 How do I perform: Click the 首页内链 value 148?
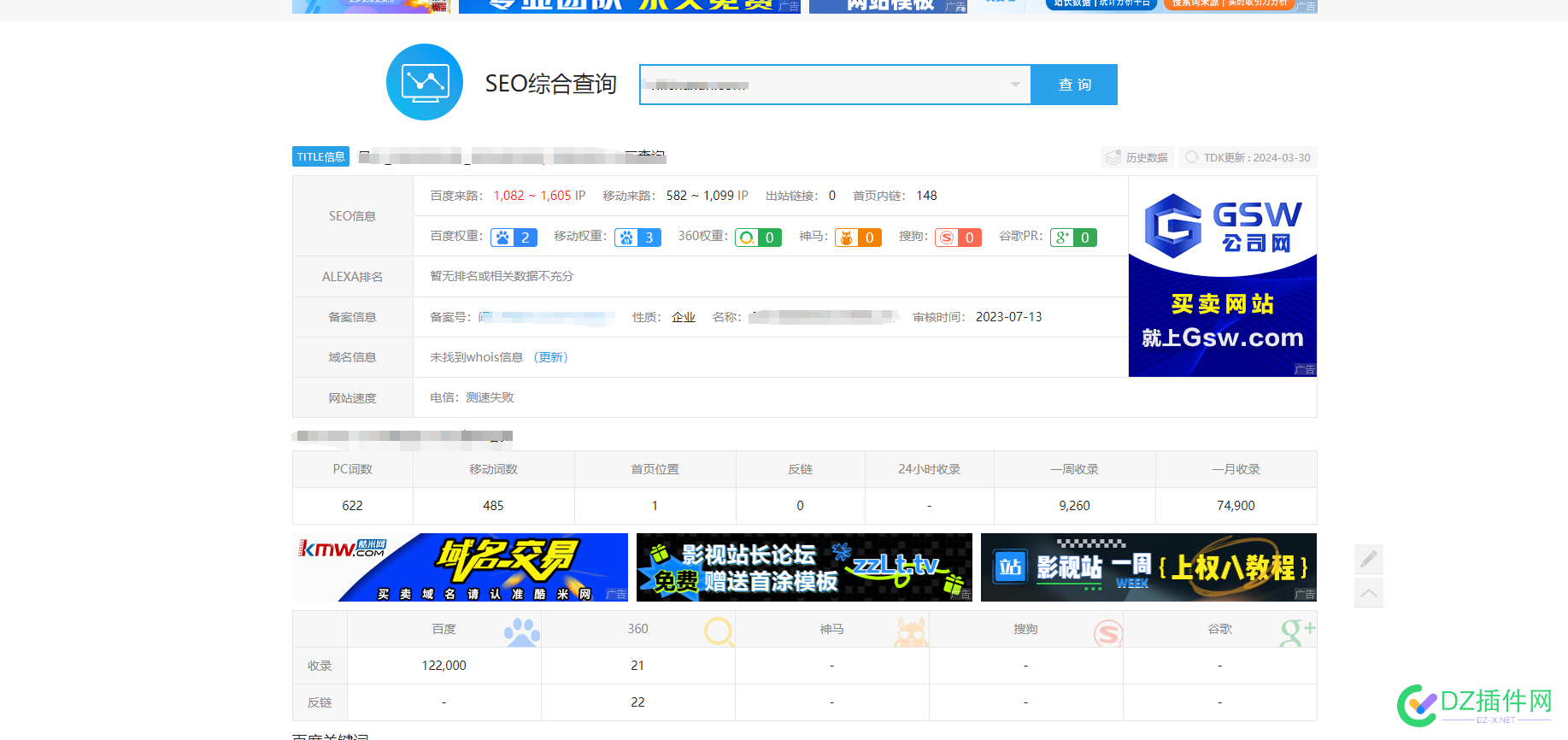coord(926,196)
